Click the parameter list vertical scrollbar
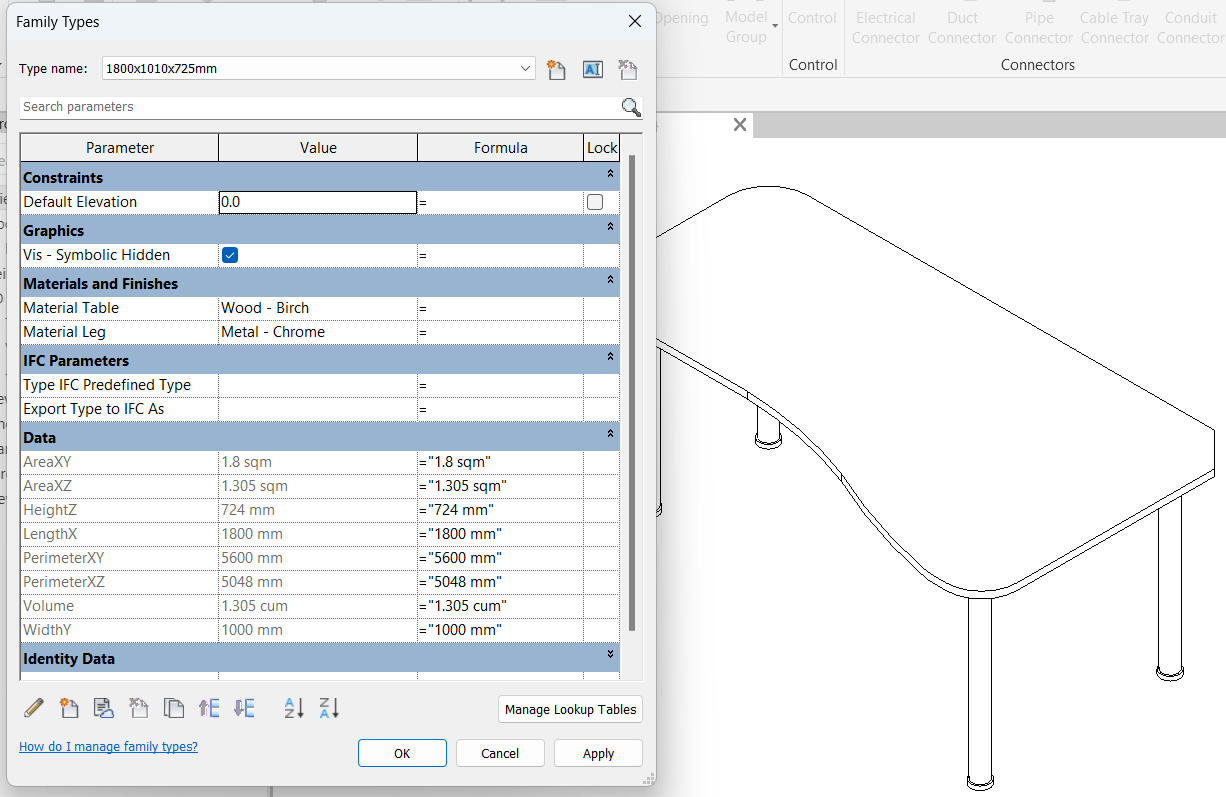 pos(631,390)
